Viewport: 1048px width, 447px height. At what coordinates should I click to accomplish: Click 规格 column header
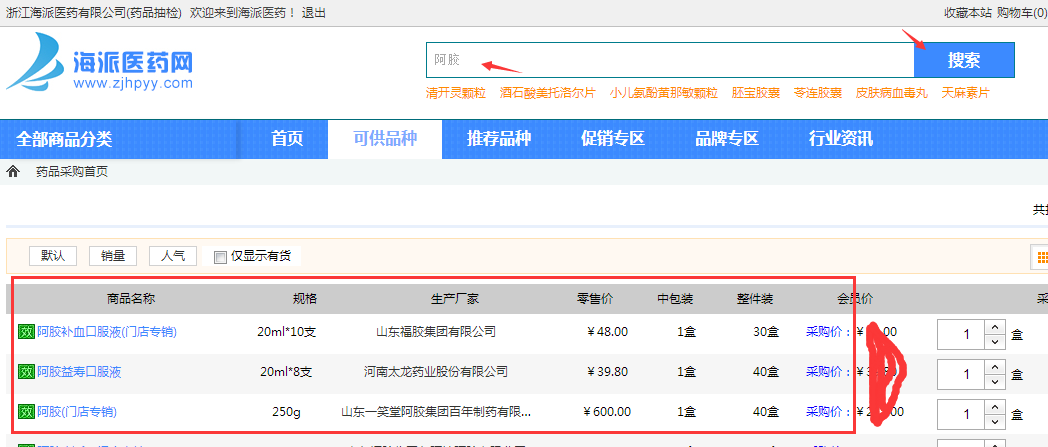tap(305, 299)
